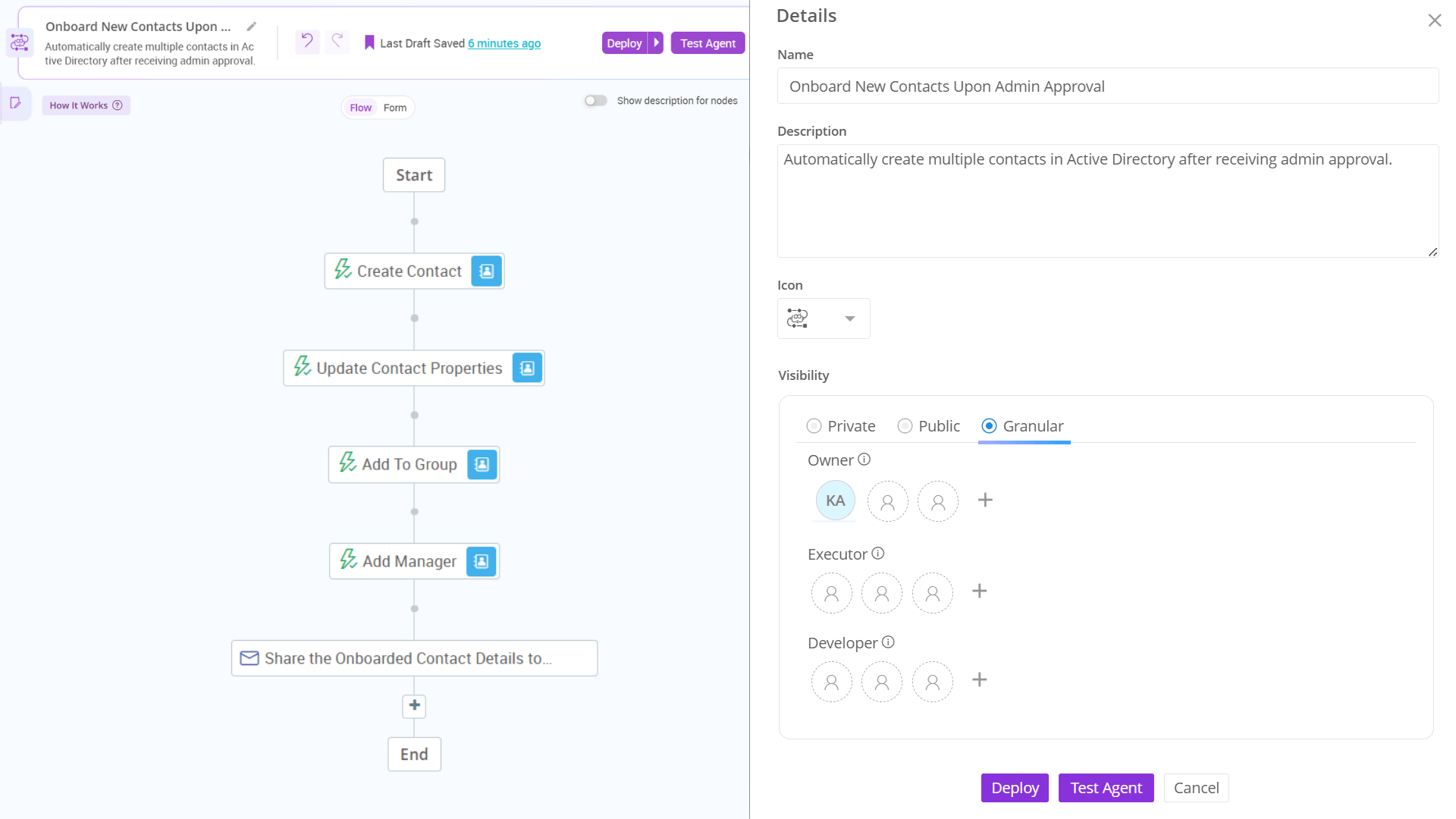Click Deploy in the Details panel

coord(1015,788)
